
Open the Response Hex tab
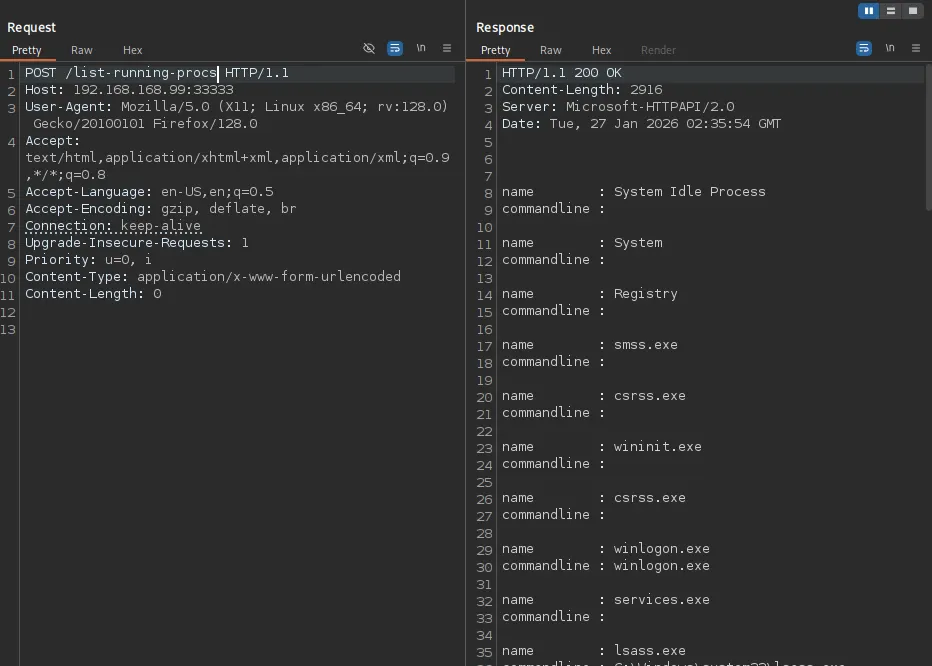coord(601,50)
